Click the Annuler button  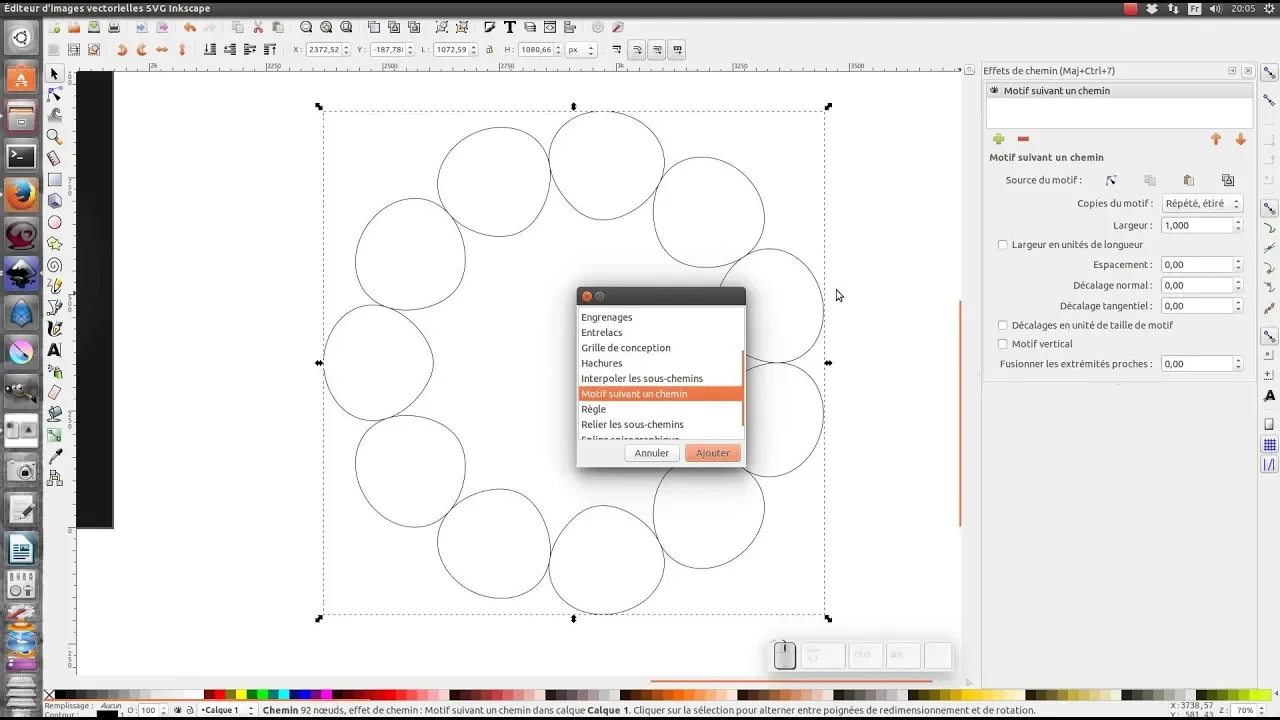(652, 453)
